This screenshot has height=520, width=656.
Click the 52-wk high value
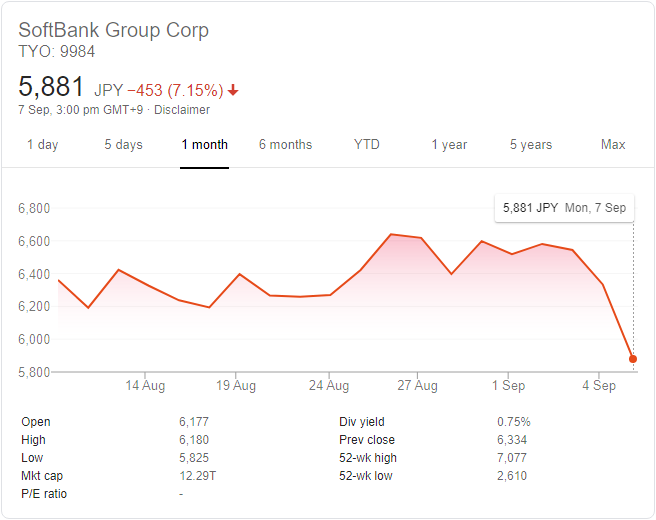pos(512,458)
